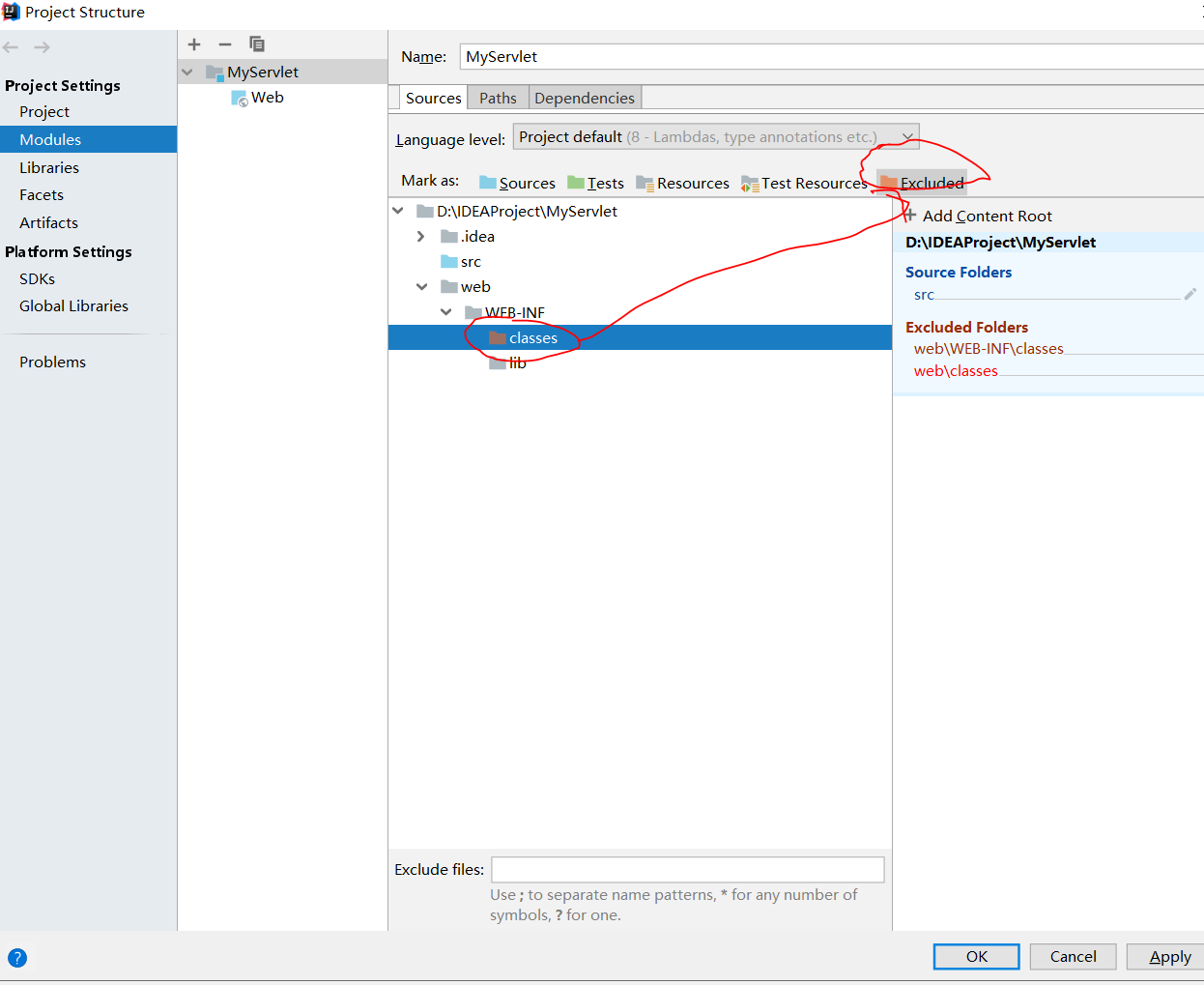Screen dimensions: 1204x985
Task: Mark folder as Resources
Action: [x=682, y=183]
